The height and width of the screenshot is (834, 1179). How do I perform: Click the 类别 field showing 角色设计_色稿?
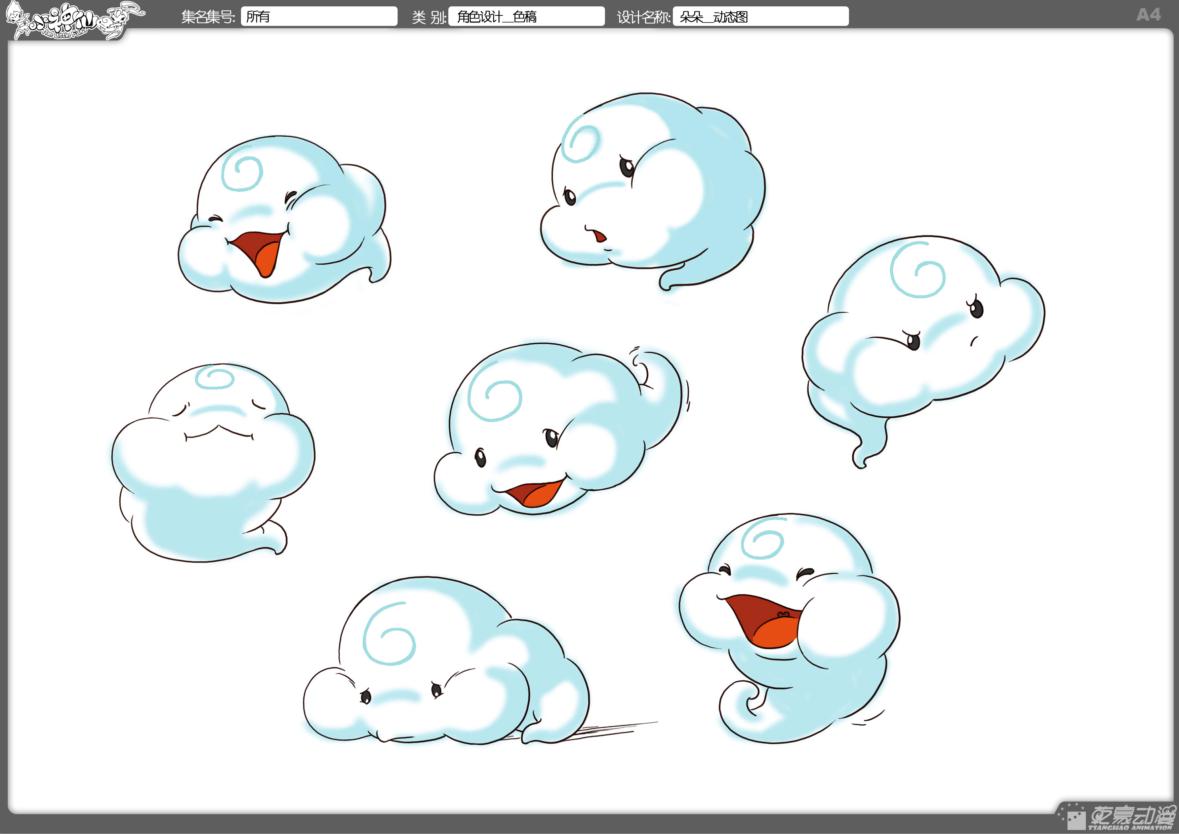pyautogui.click(x=526, y=17)
